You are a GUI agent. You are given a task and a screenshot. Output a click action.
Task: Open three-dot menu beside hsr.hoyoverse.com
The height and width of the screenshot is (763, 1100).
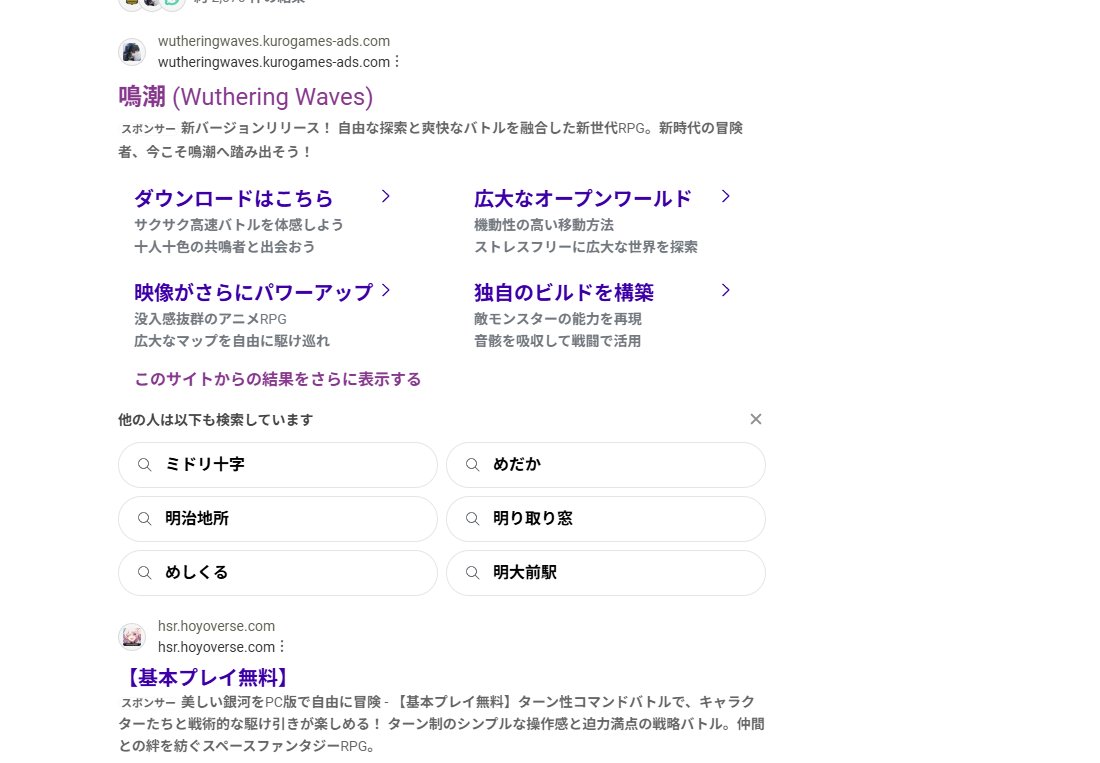[282, 647]
